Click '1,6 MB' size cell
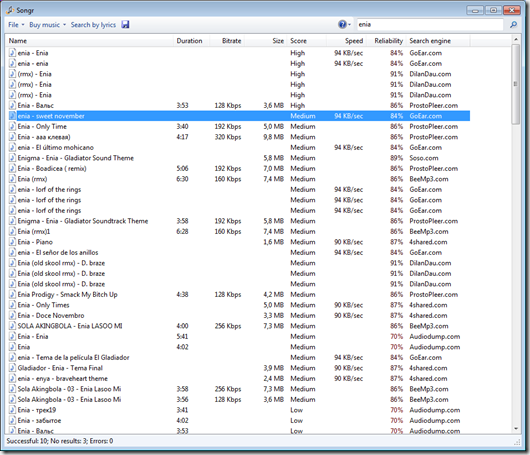 [273, 242]
